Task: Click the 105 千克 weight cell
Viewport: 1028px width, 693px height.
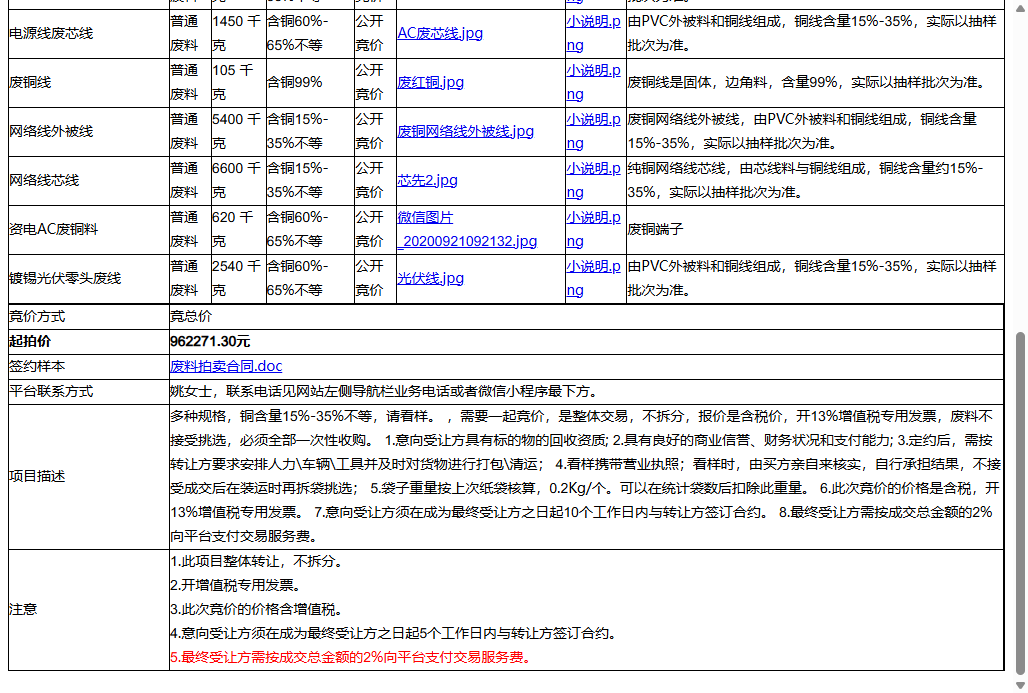Action: (x=238, y=83)
